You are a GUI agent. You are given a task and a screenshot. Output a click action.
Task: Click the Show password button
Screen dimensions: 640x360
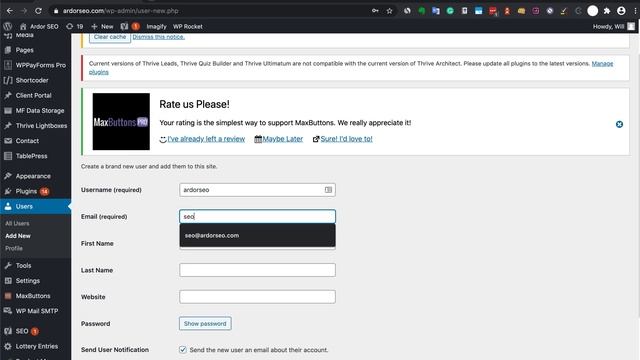click(x=205, y=323)
